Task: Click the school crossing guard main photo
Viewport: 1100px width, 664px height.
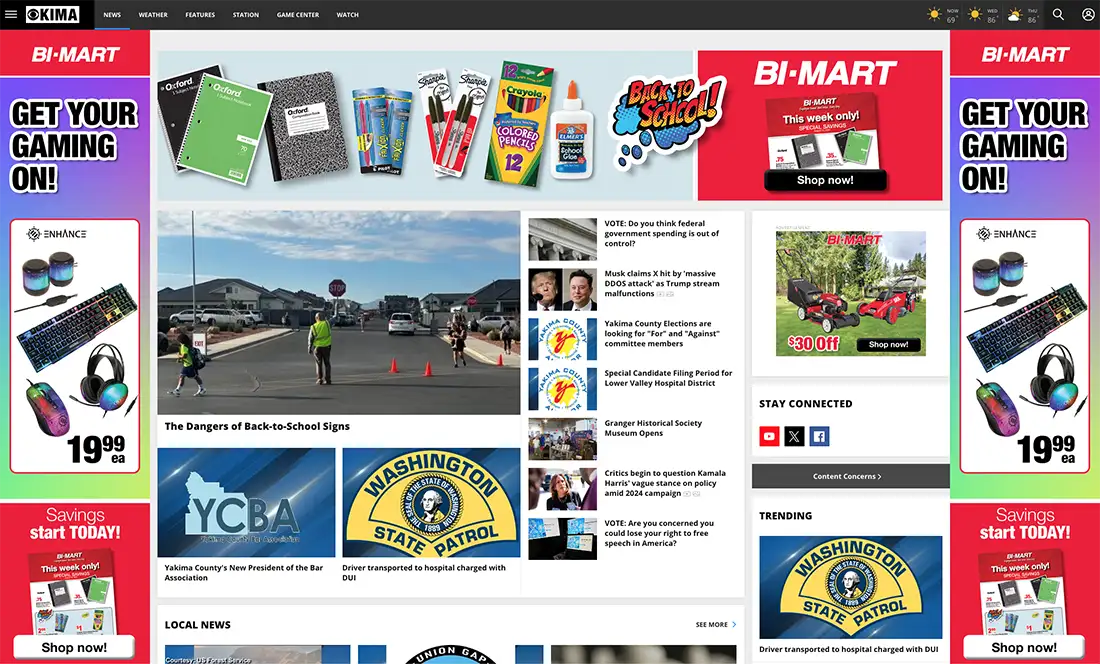Action: pyautogui.click(x=339, y=313)
